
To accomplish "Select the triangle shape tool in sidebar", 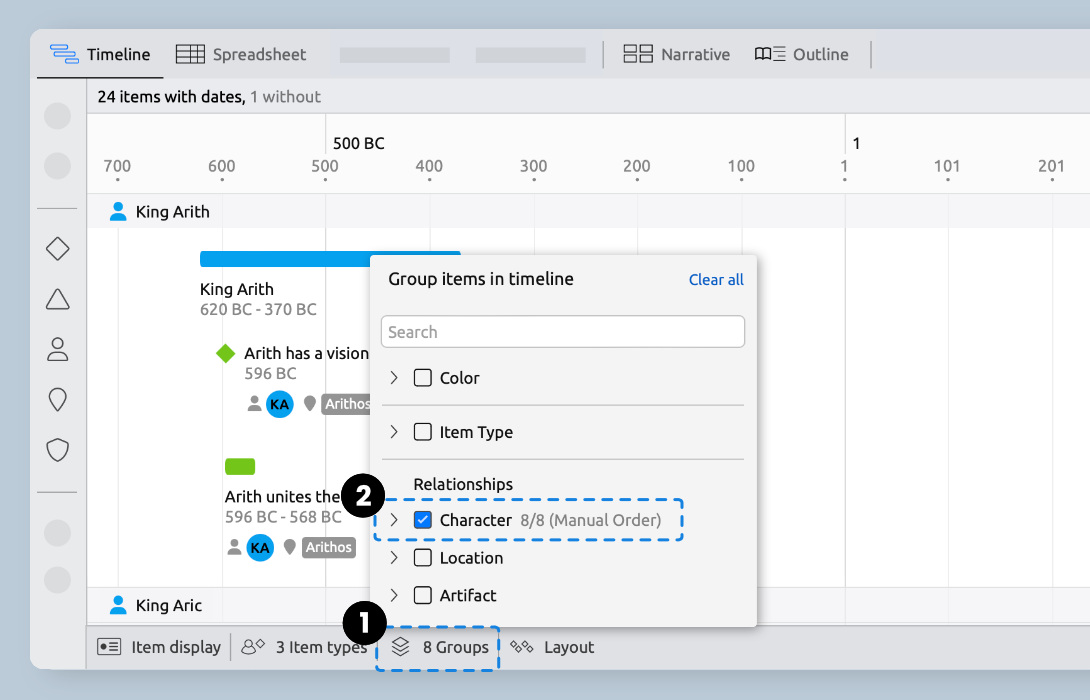I will 58,299.
